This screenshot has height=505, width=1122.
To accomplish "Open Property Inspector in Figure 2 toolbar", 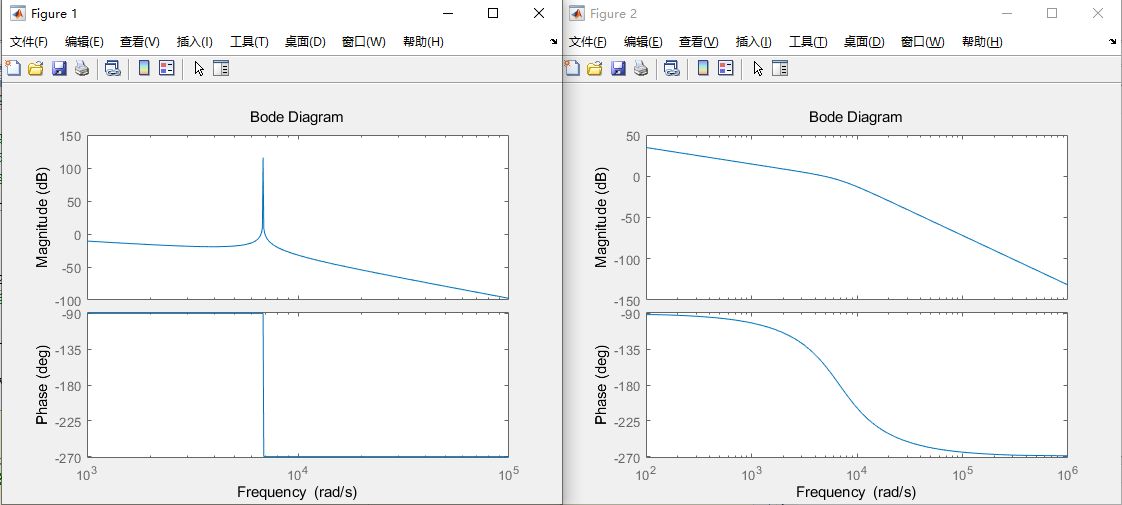I will (780, 69).
